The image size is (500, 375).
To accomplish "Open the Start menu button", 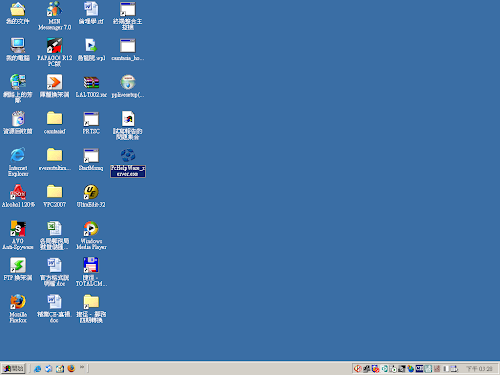I will [13, 368].
